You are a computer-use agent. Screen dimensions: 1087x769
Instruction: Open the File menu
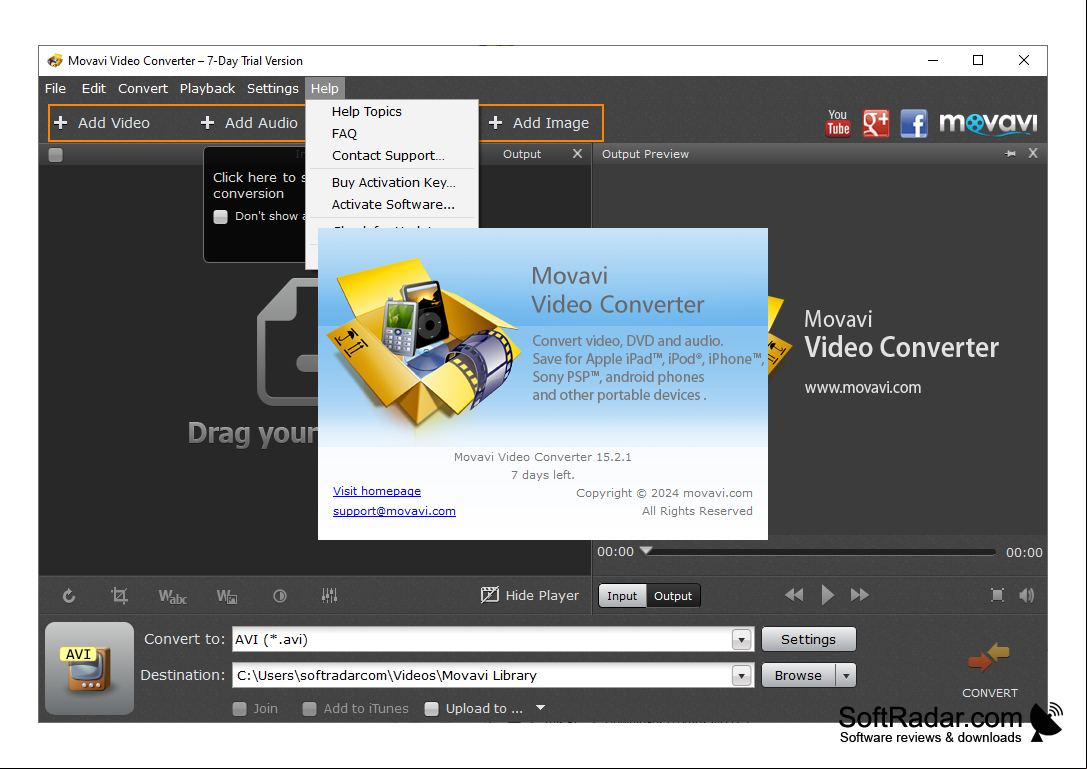click(55, 88)
